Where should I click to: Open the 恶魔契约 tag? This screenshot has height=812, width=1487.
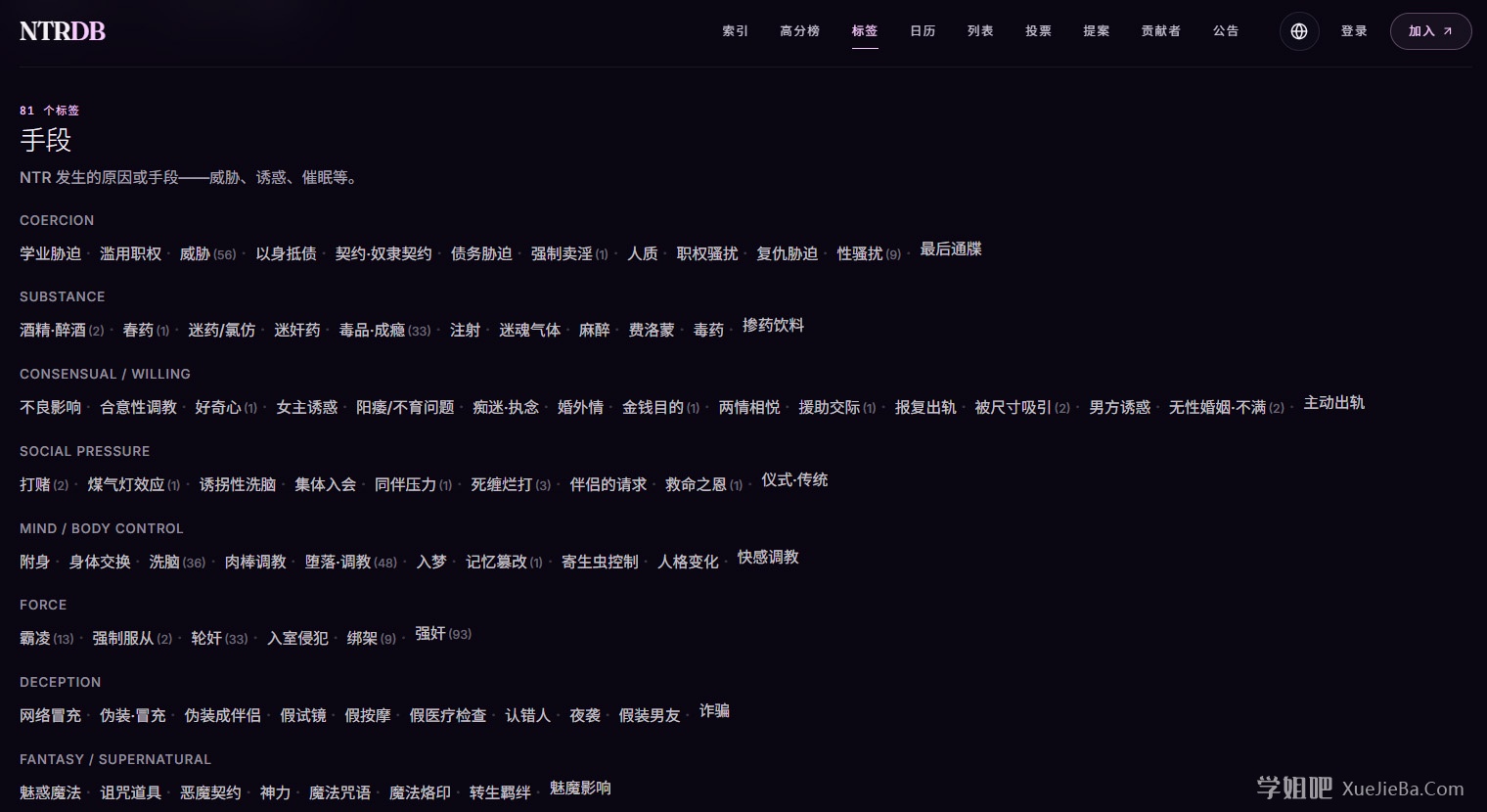[x=210, y=792]
